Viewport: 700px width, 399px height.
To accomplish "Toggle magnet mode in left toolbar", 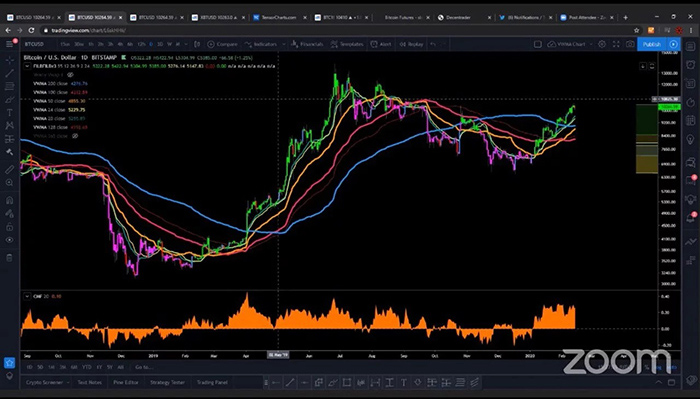I will click(9, 200).
